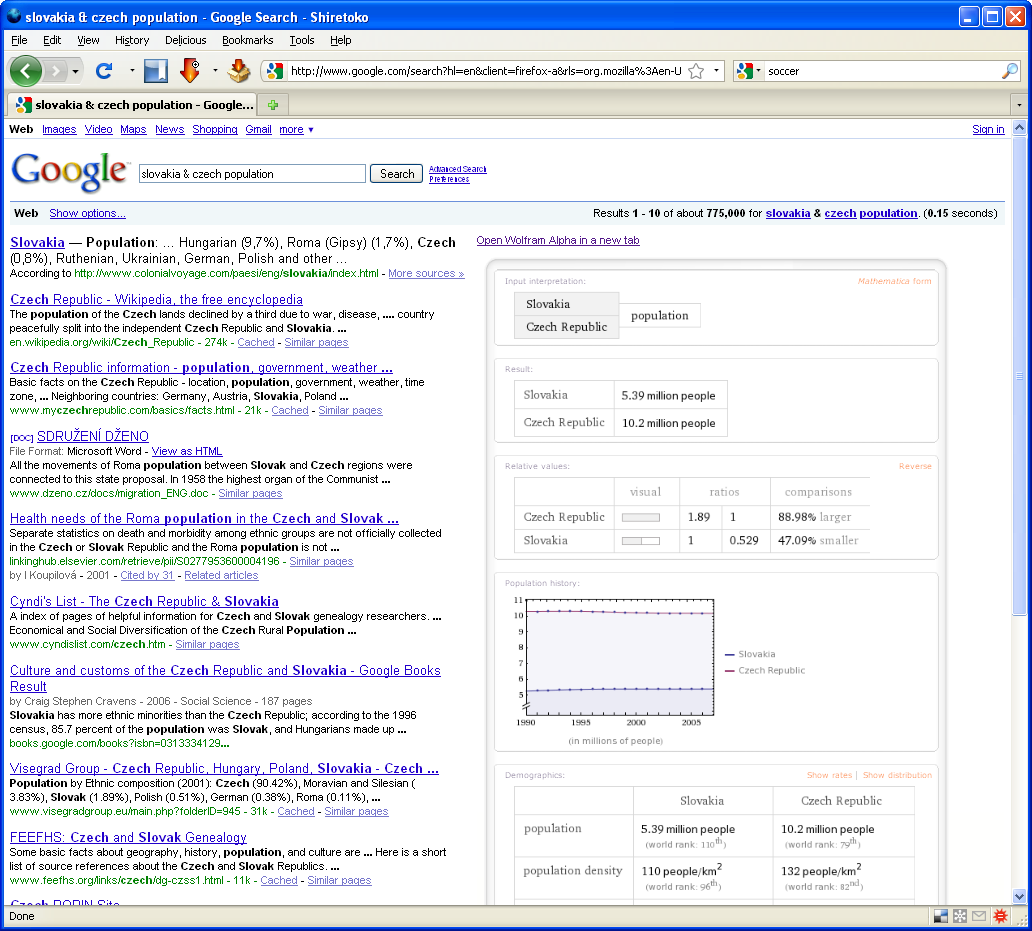This screenshot has width=1032, height=931.
Task: Bookmark this page with the star icon
Action: pos(696,71)
